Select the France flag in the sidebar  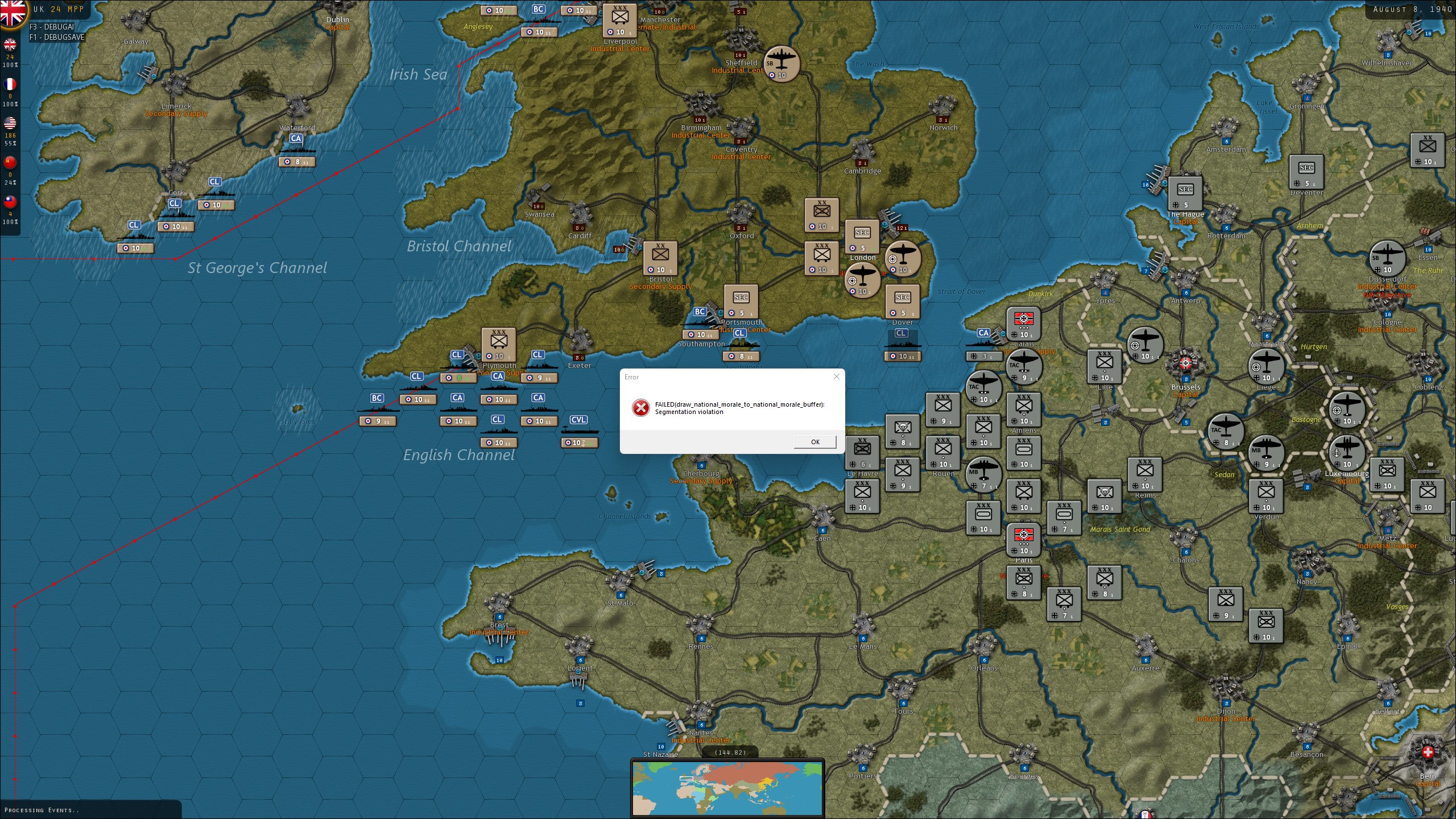pyautogui.click(x=10, y=84)
